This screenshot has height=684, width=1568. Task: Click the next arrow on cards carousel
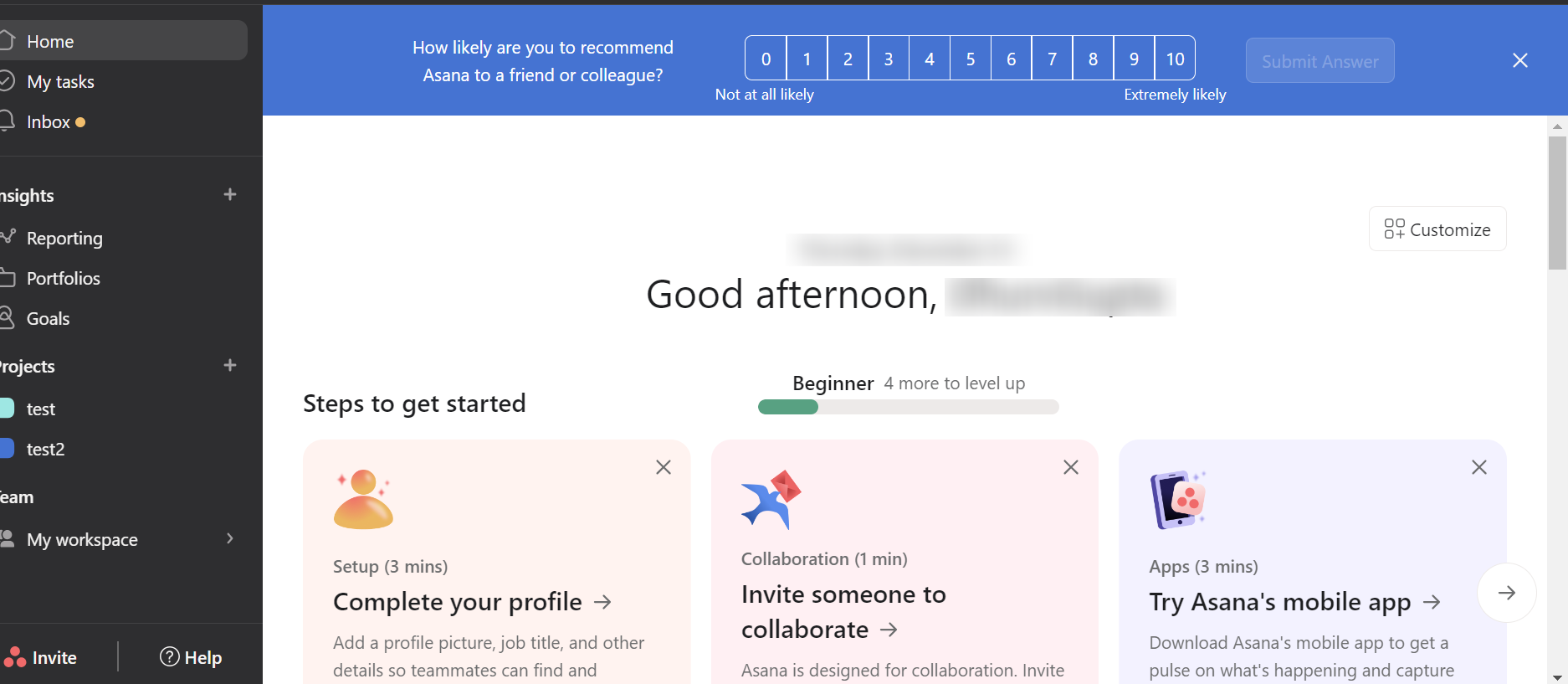pyautogui.click(x=1506, y=593)
